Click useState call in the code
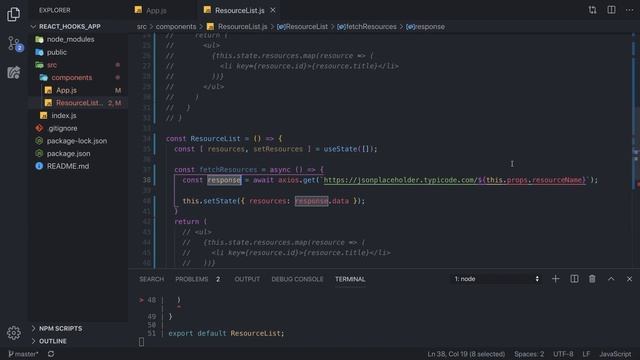The image size is (640, 360). click(340, 149)
